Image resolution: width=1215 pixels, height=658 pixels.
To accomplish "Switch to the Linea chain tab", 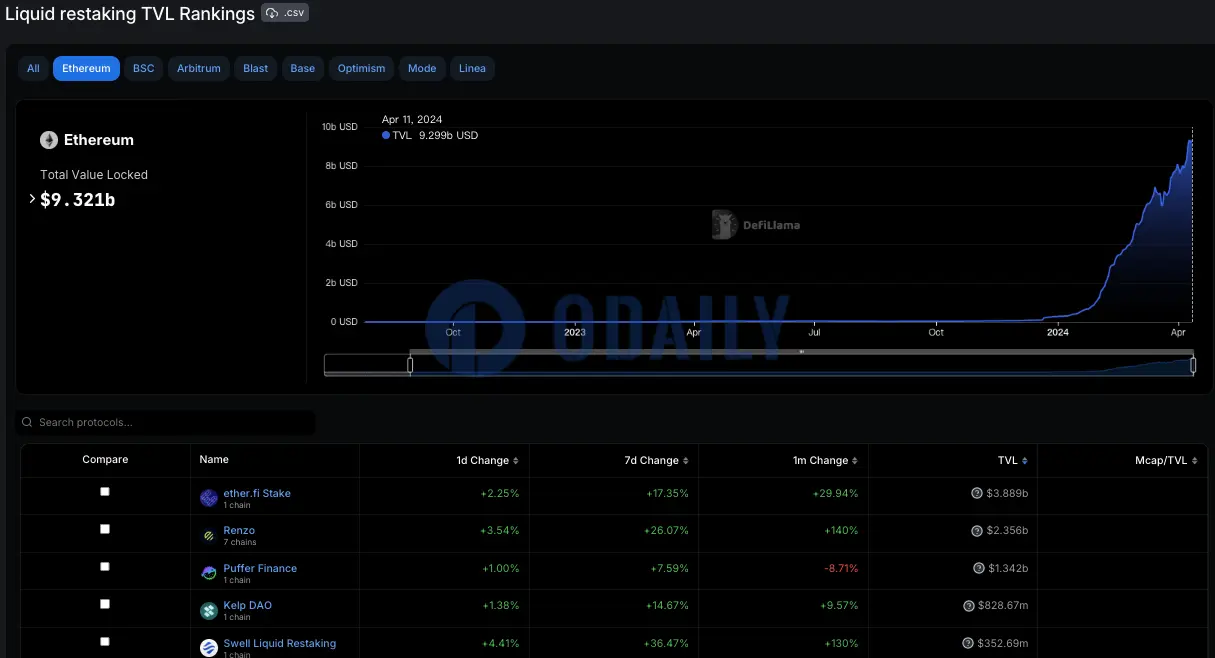I will click(472, 68).
